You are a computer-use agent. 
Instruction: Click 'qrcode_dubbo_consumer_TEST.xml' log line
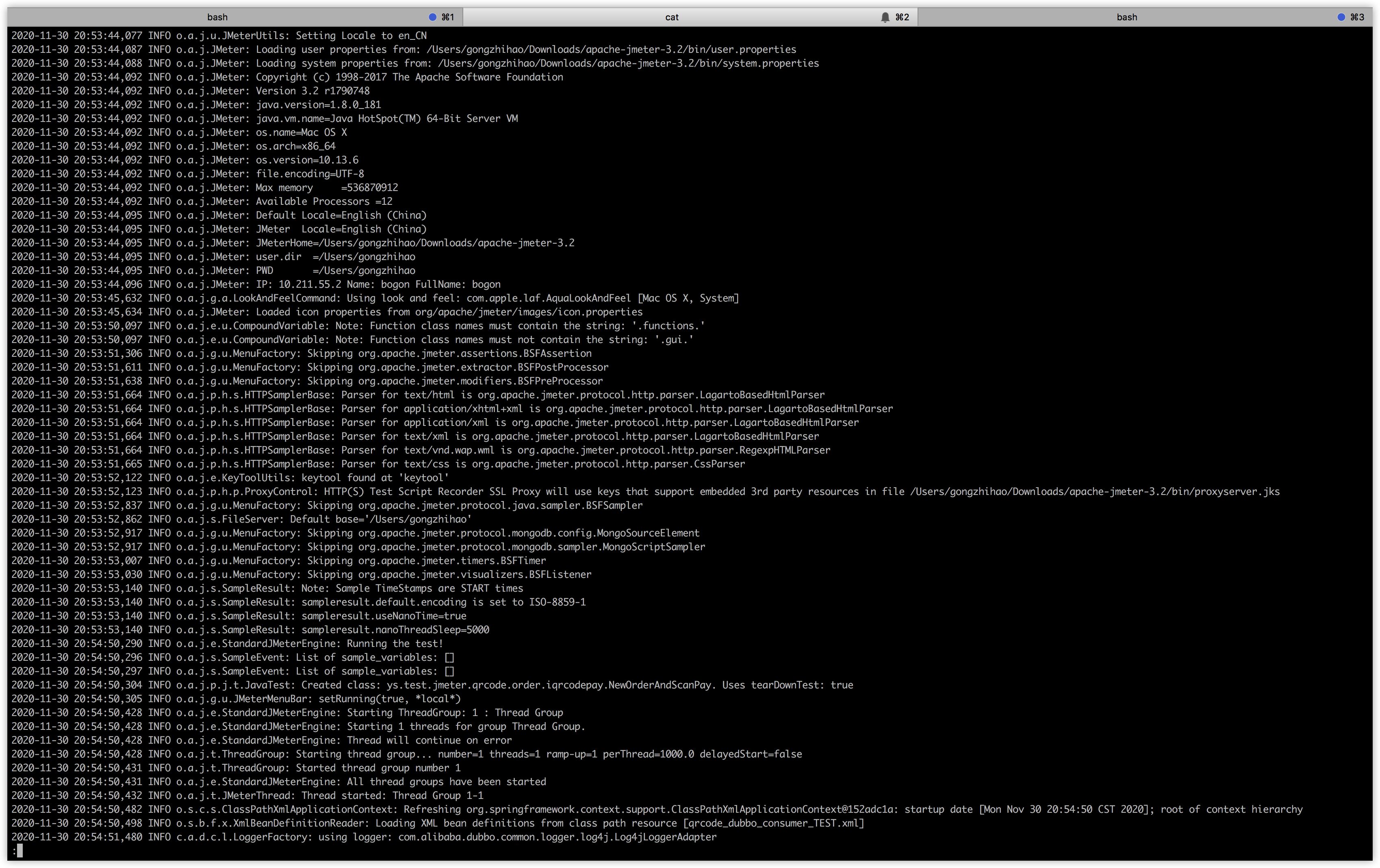(x=438, y=823)
